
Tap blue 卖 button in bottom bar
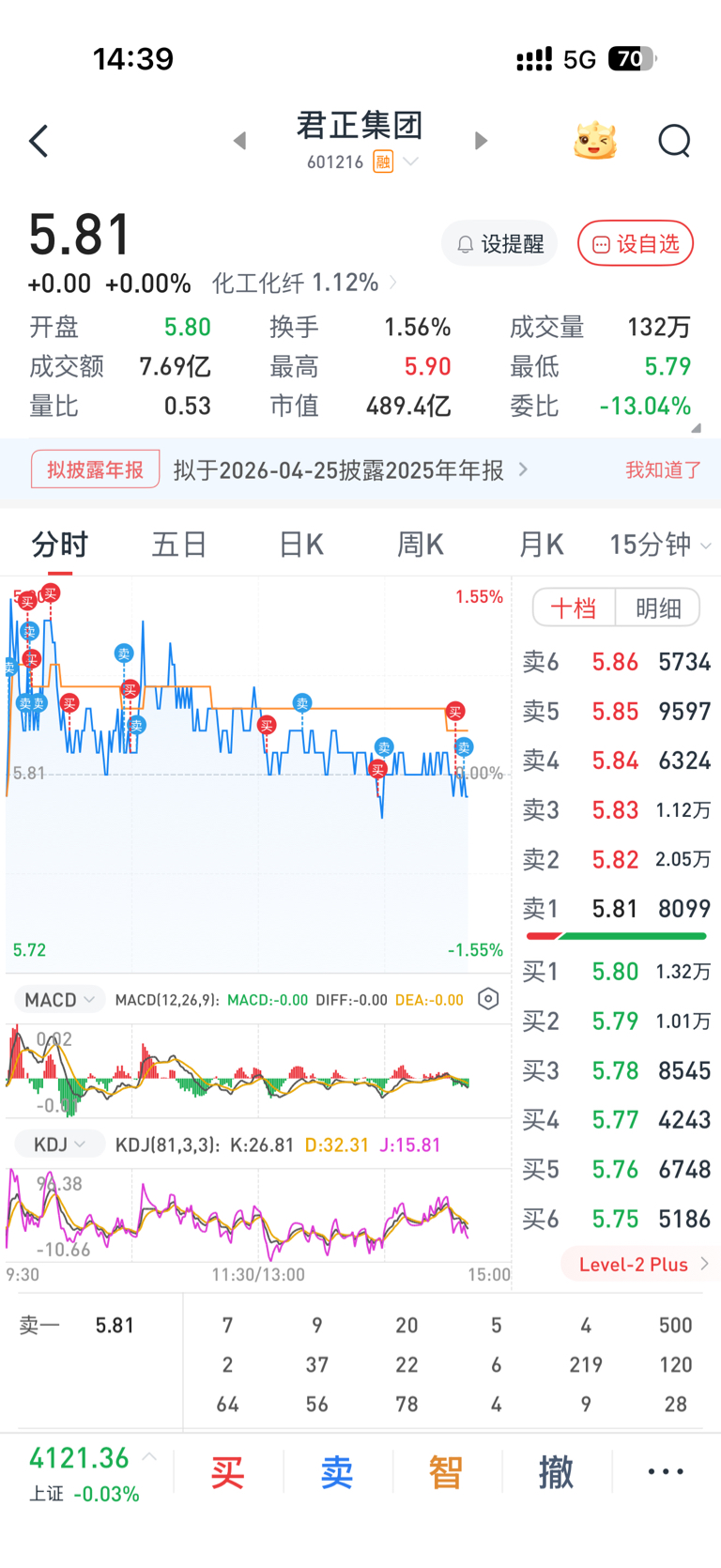tap(337, 1472)
